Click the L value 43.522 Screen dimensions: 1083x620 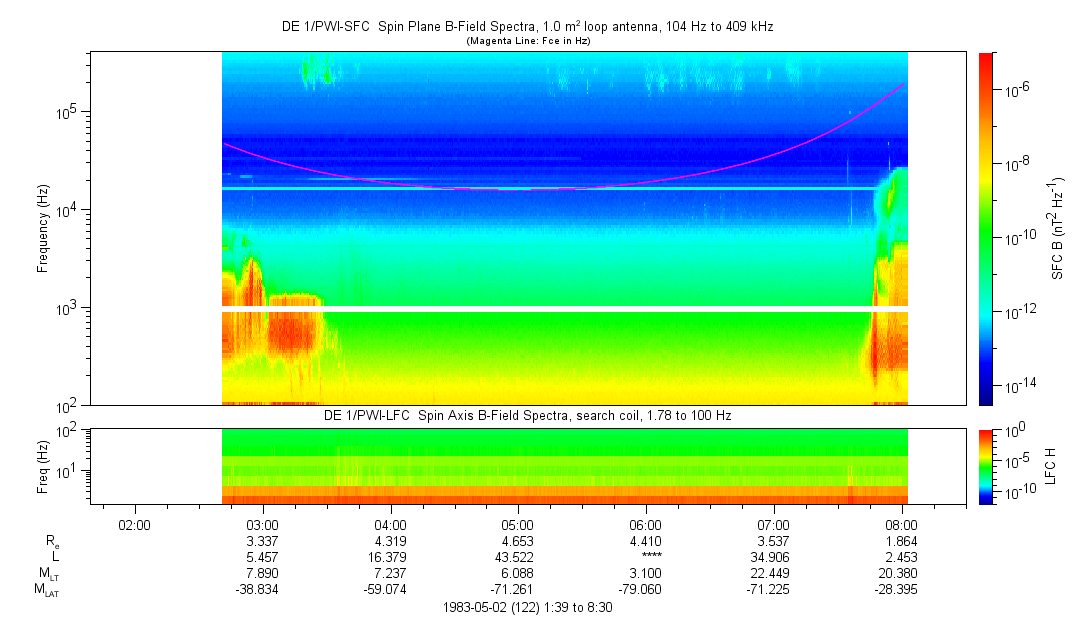(518, 557)
